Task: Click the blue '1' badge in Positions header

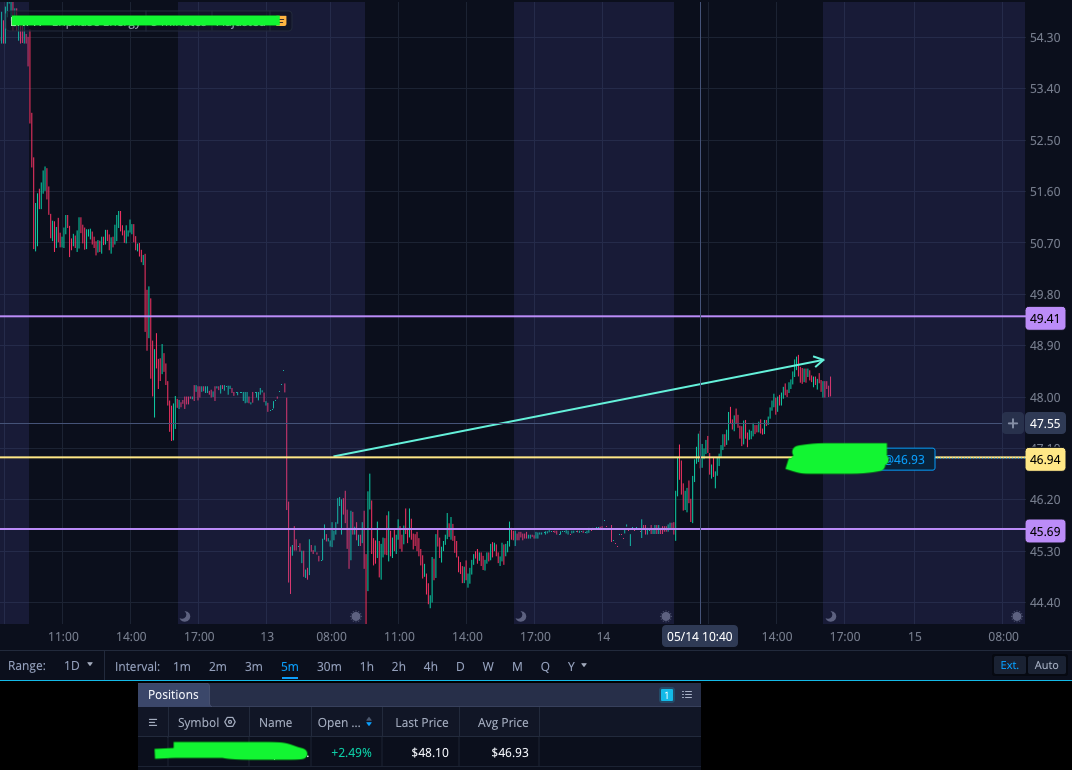Action: (667, 695)
